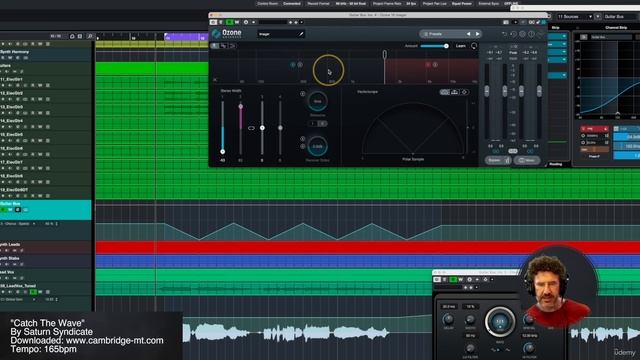Toggle Read automation in Ozone plugin window header
640x360 pixels.
229,22
